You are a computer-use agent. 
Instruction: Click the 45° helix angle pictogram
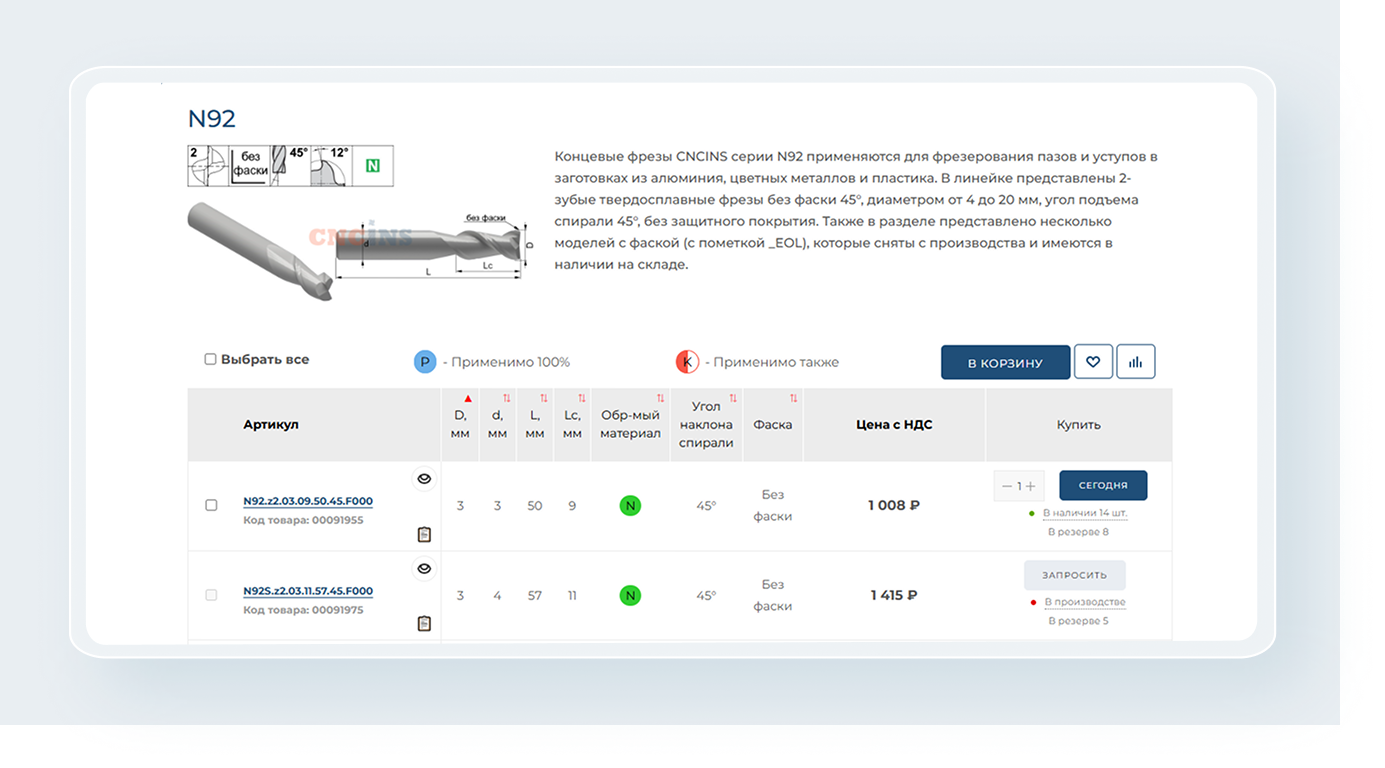coord(291,166)
